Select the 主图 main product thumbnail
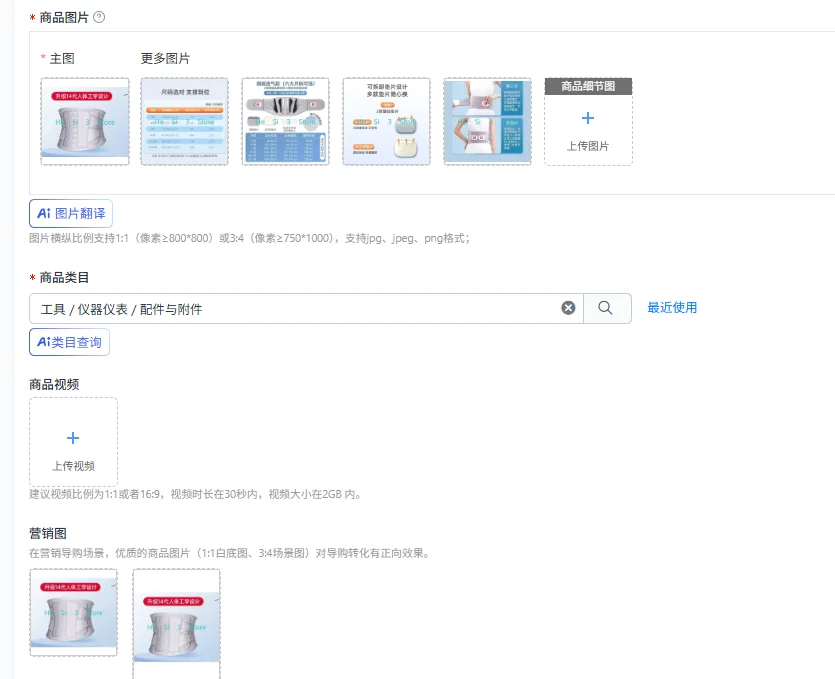Screen dimensions: 835x679 pyautogui.click(x=85, y=121)
